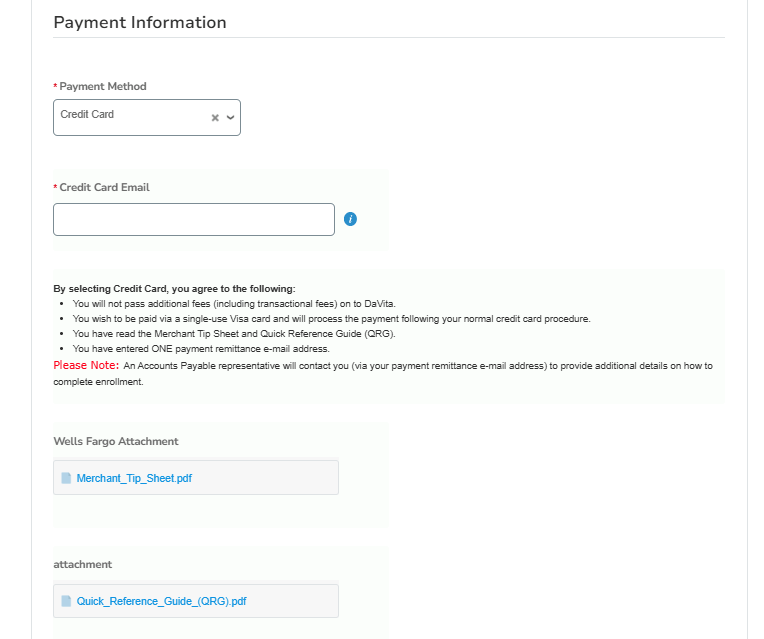Image resolution: width=764 pixels, height=639 pixels.
Task: Clear the Payment Method selection with the x
Action: (214, 118)
